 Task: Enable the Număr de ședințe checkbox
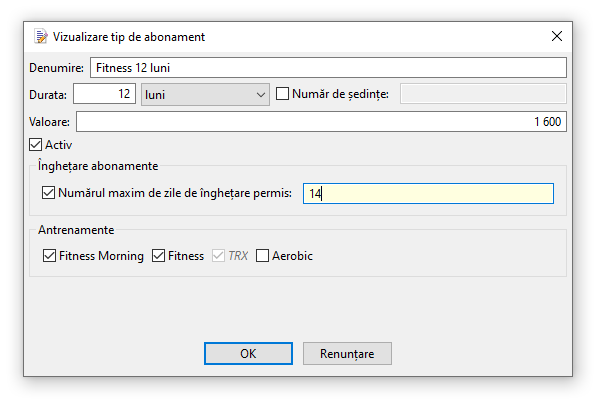[x=283, y=94]
